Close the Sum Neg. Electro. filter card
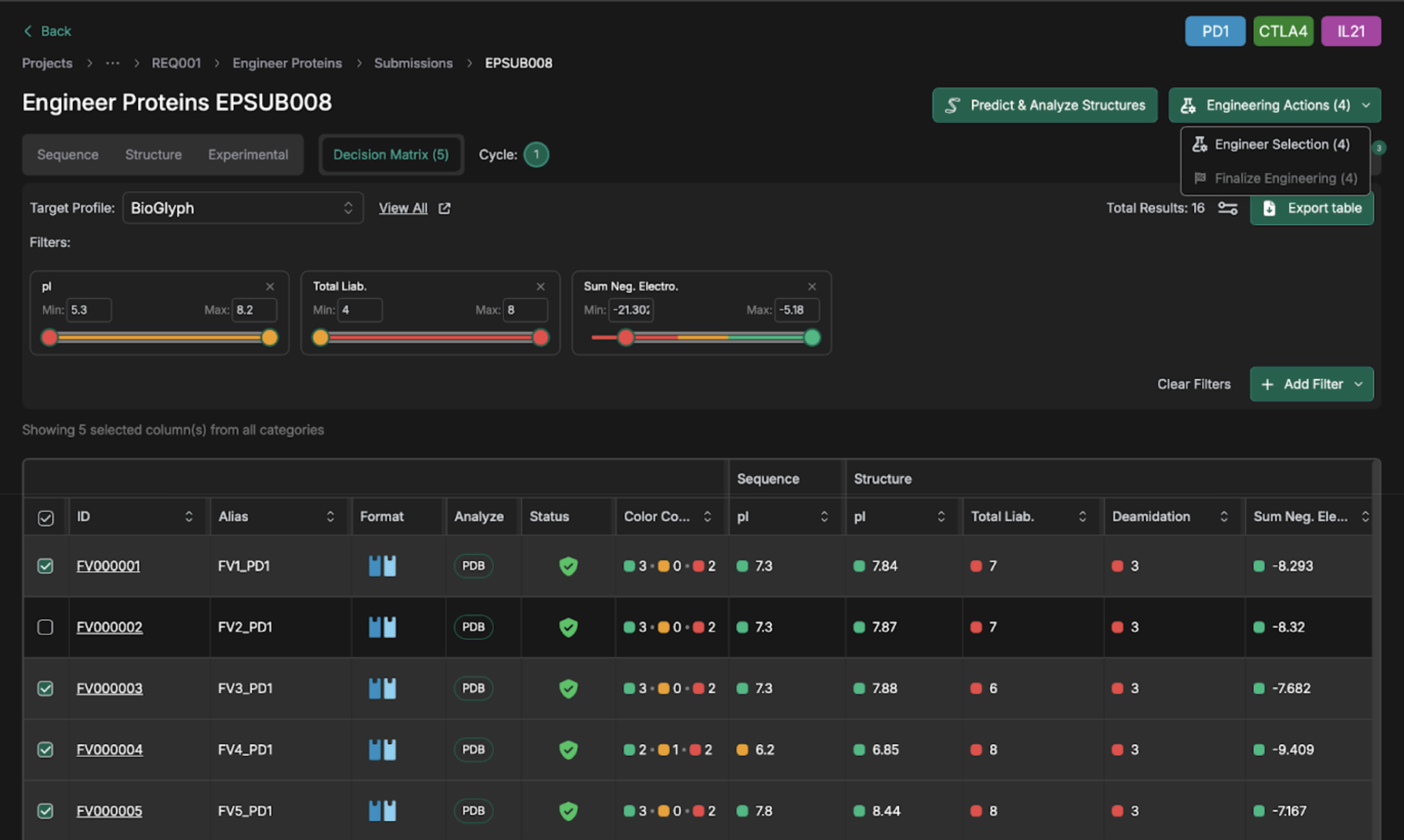 pos(811,286)
